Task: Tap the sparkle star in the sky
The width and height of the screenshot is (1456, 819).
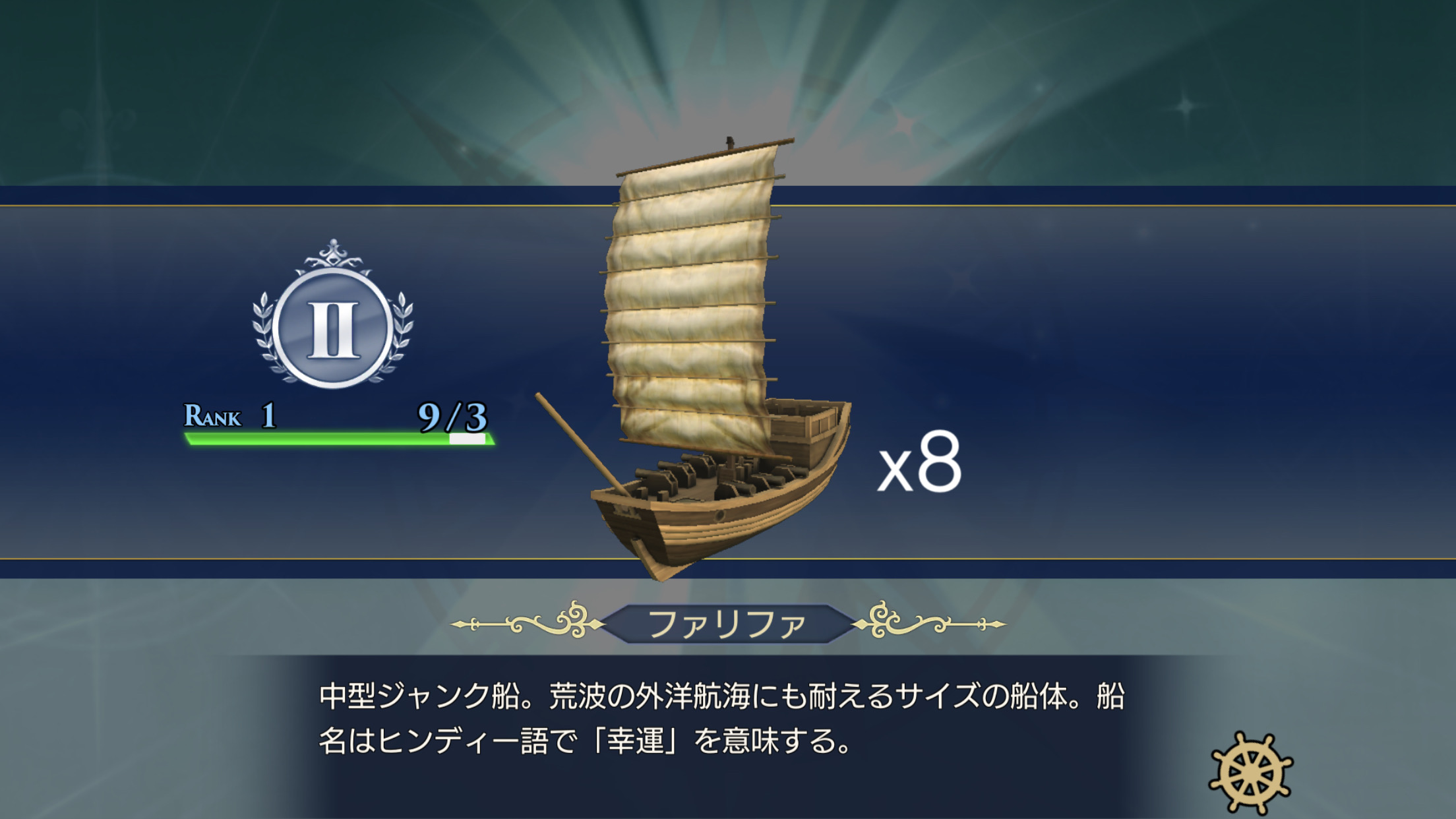Action: point(1185,106)
